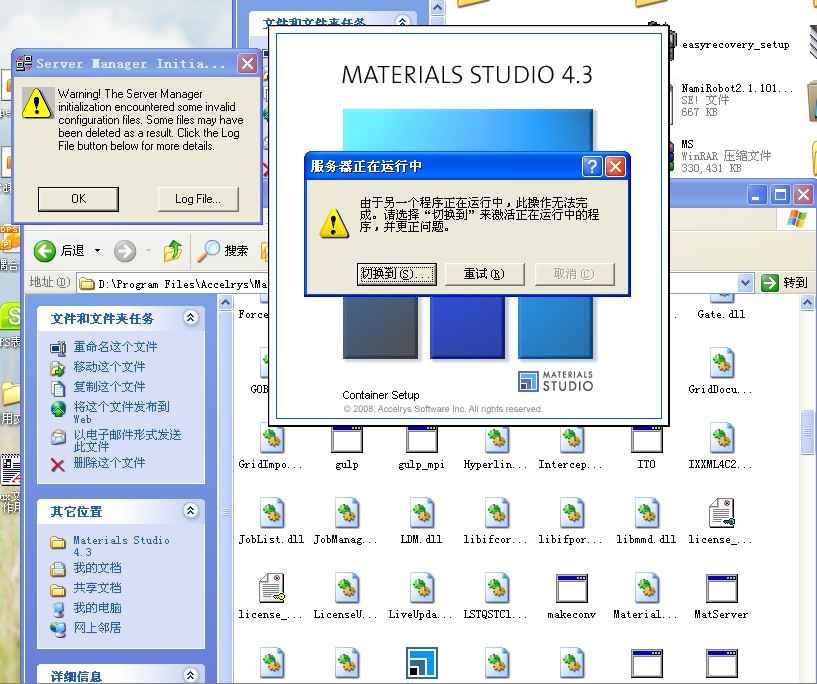This screenshot has height=684, width=817.
Task: Select the makeconv executable icon
Action: tap(572, 589)
